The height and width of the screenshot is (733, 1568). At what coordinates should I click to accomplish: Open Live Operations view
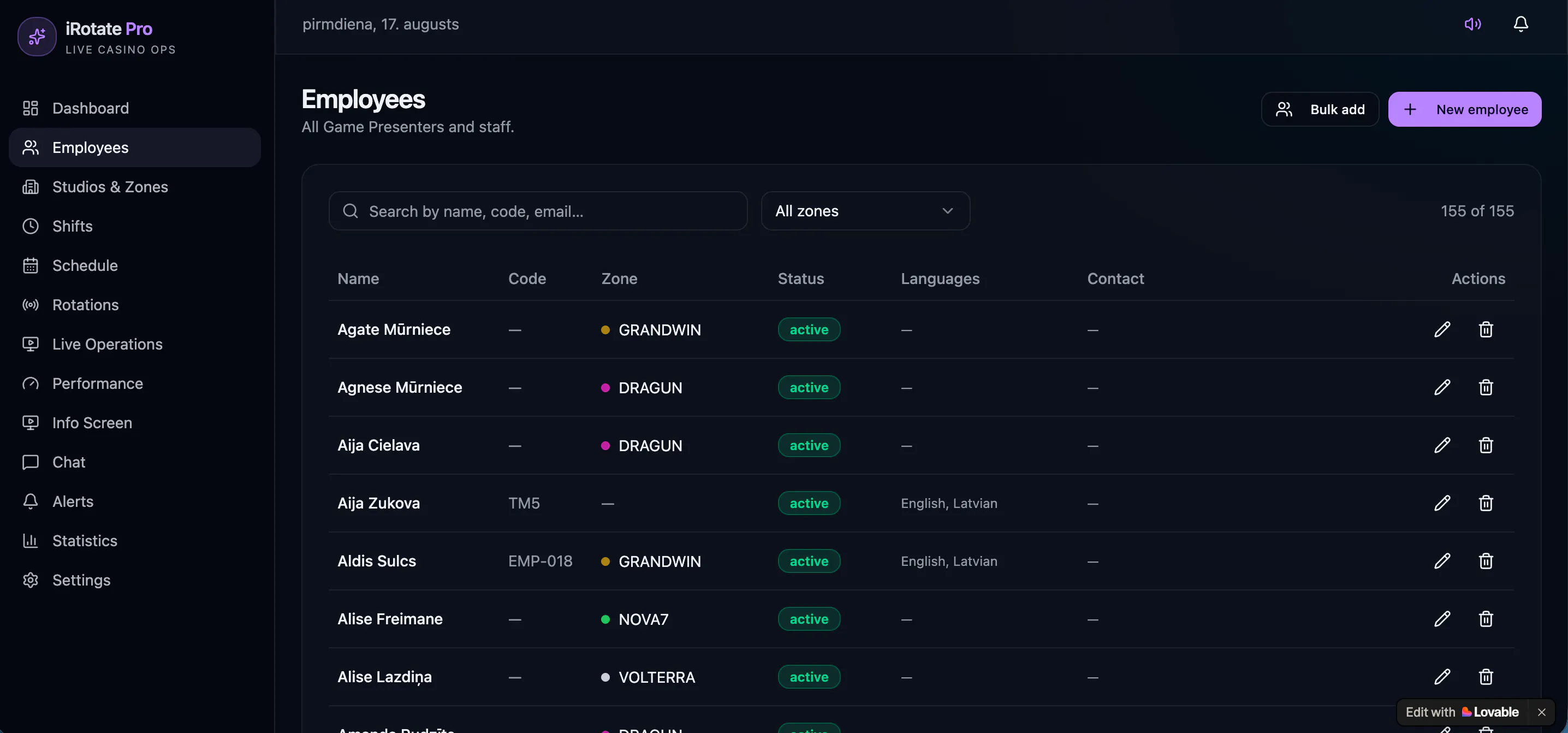134,344
